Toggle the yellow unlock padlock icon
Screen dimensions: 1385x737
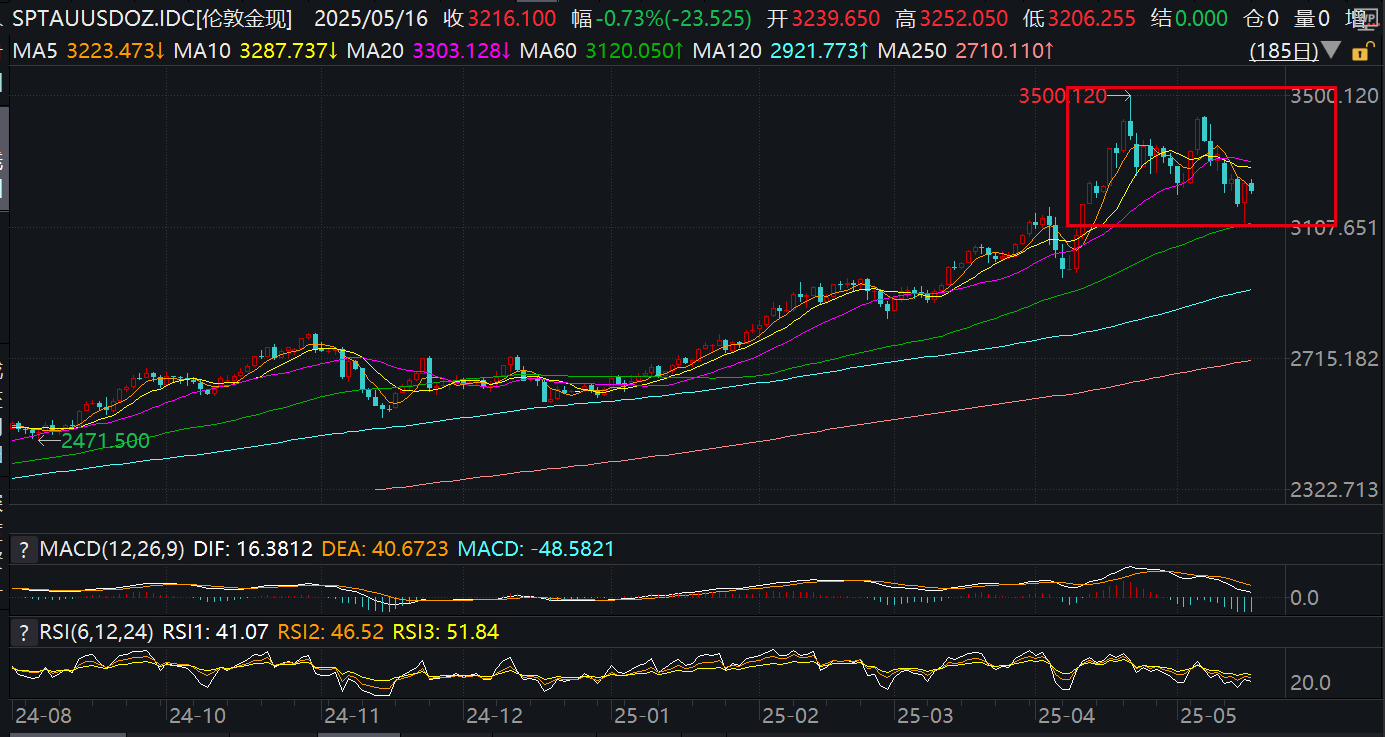1362,51
